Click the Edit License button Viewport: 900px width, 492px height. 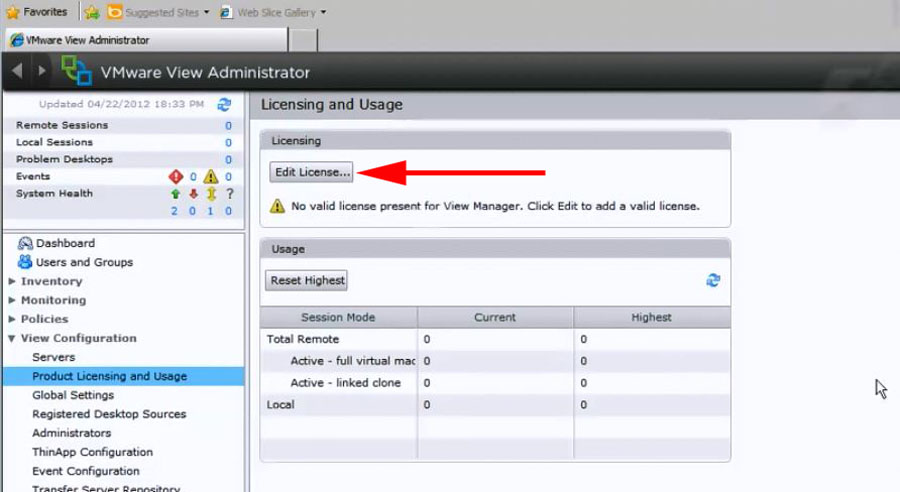(x=311, y=172)
